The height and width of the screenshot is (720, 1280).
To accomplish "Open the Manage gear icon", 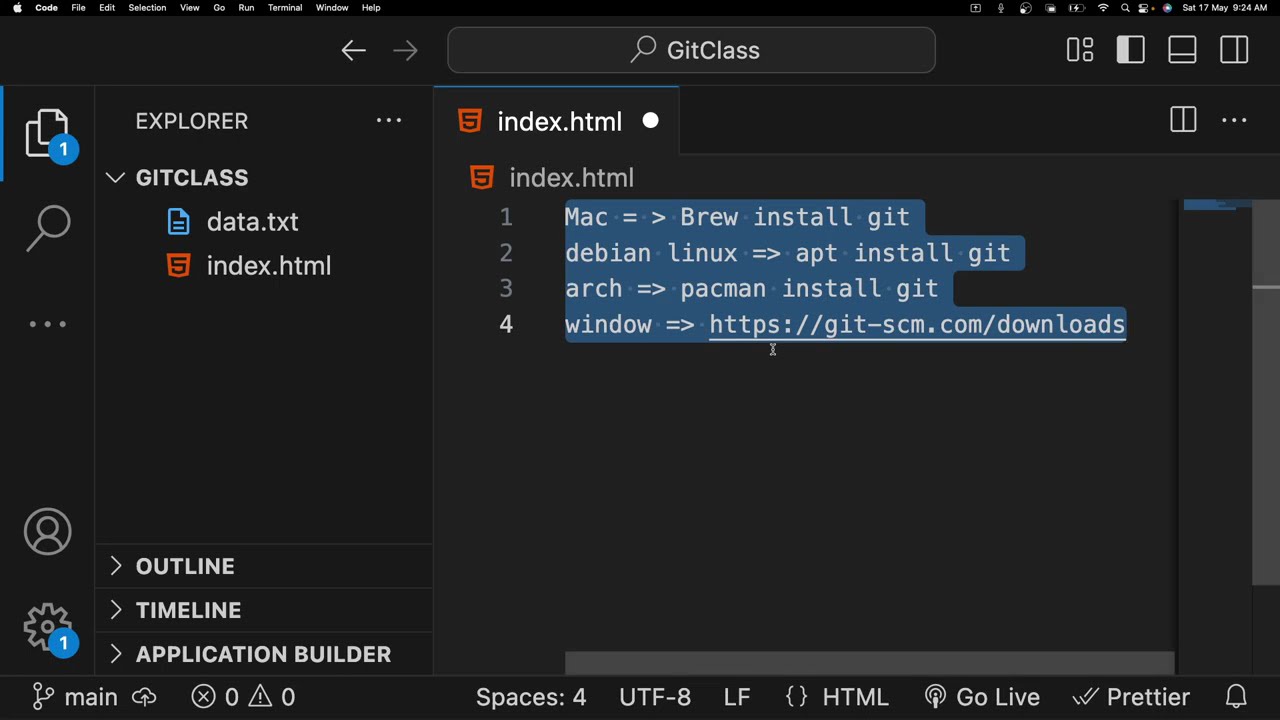I will click(x=48, y=627).
